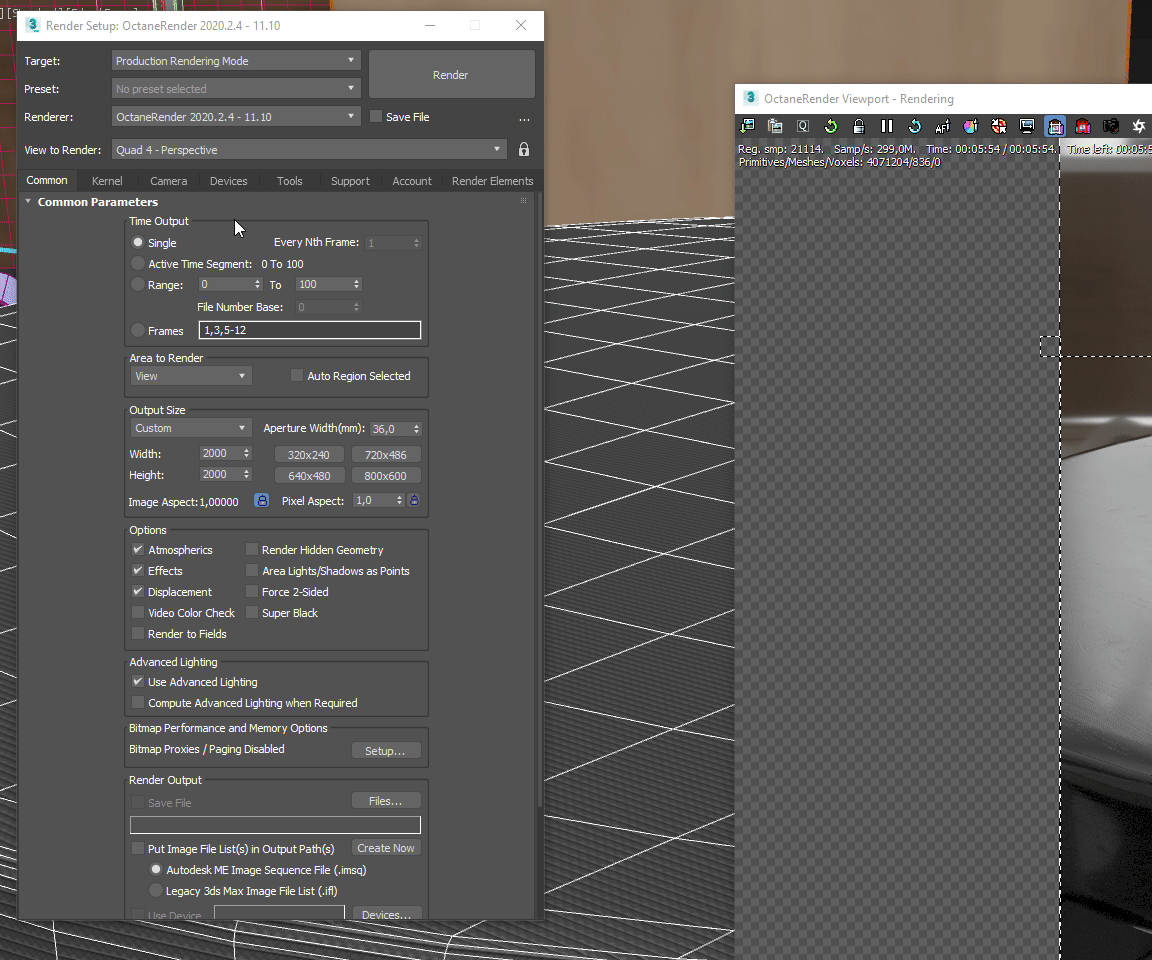Enable Video Color Check option
Screen dimensions: 1152x960
[137, 613]
